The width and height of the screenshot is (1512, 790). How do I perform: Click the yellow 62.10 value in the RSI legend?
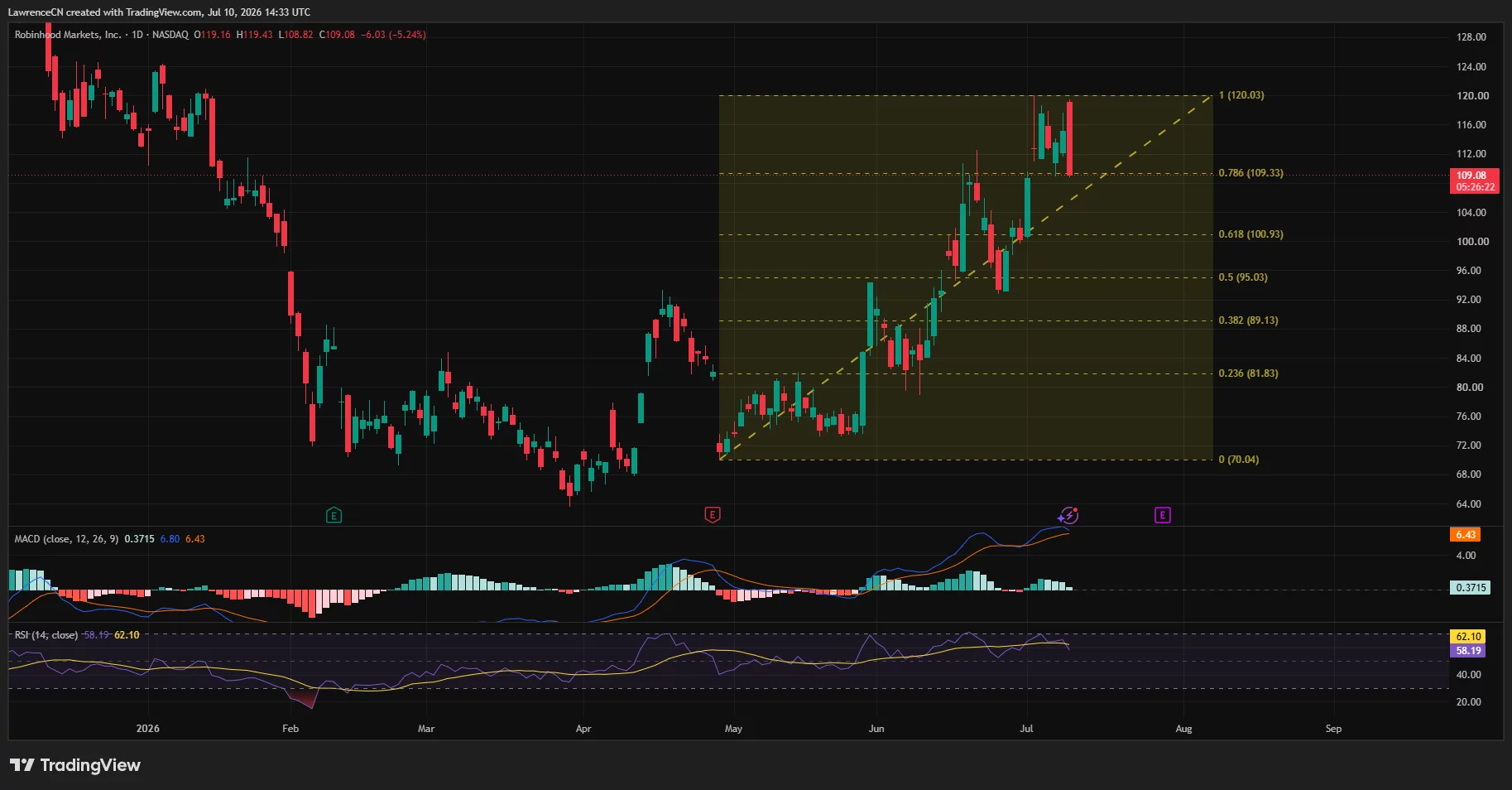click(x=127, y=635)
